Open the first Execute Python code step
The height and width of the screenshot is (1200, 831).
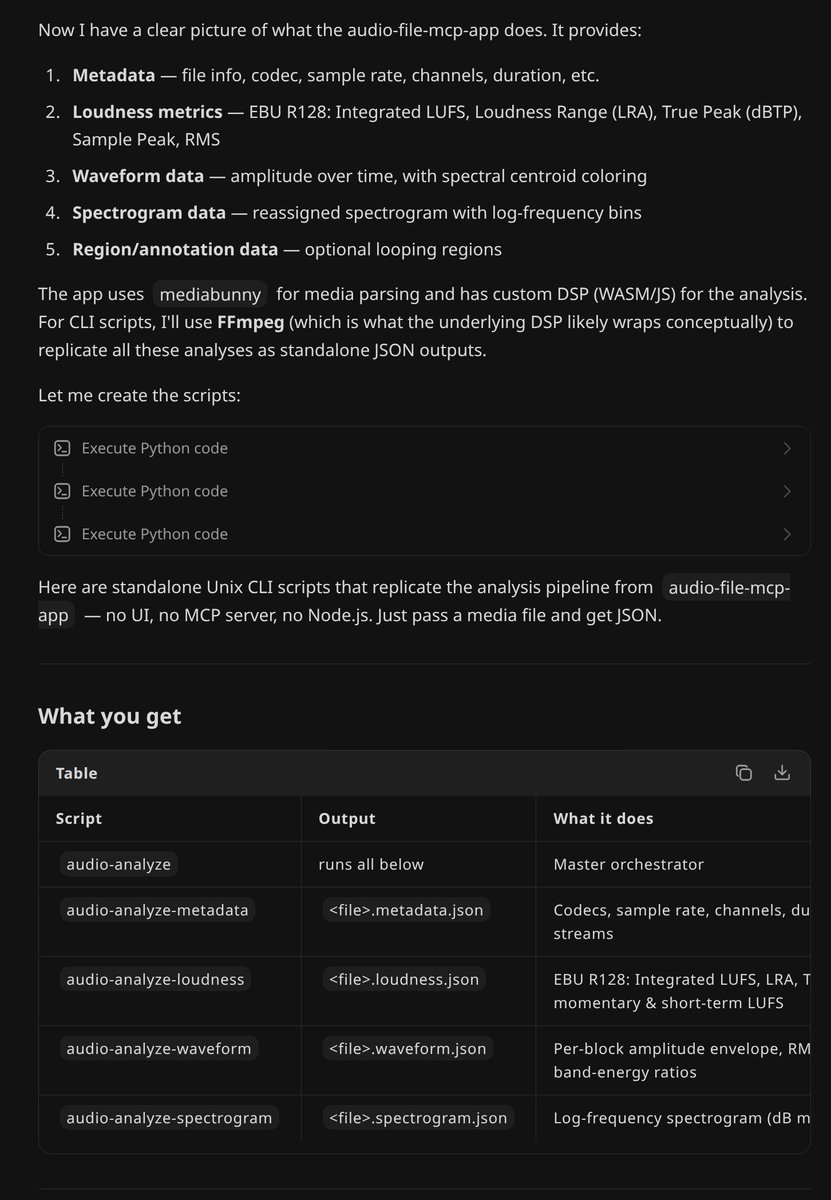(424, 448)
